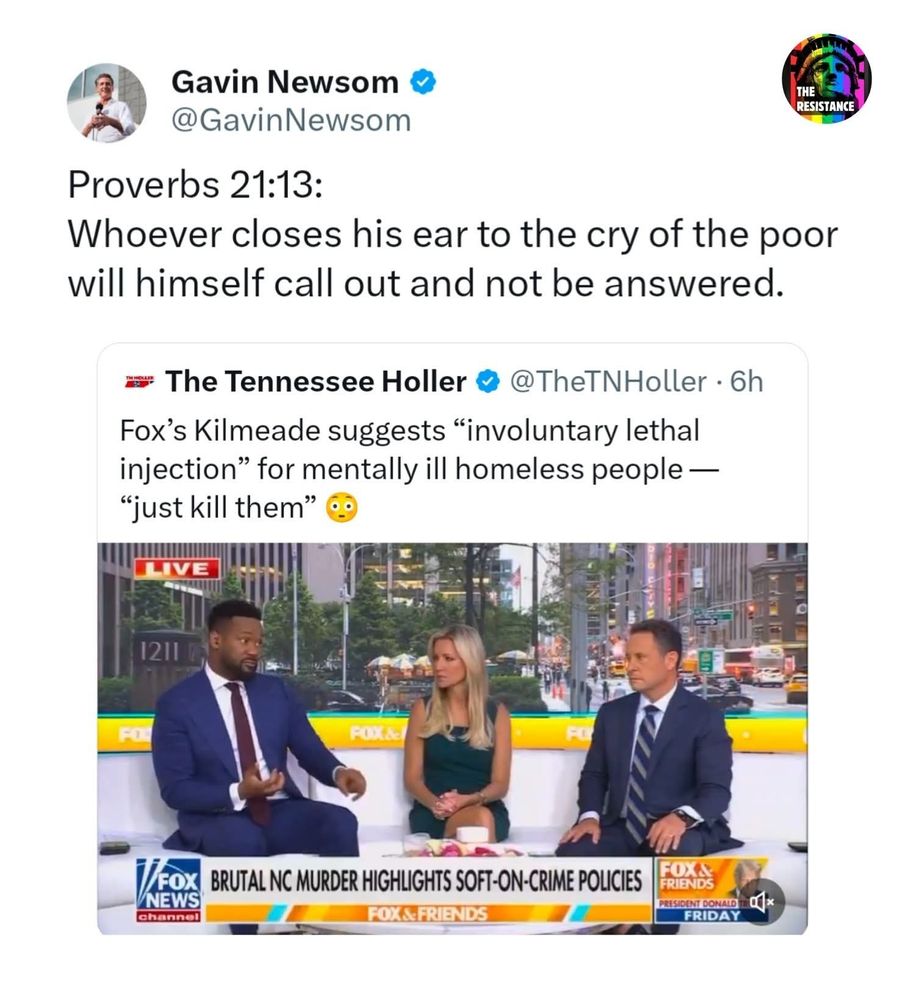
Task: Click the red LIVE badge in video
Action: pos(177,568)
